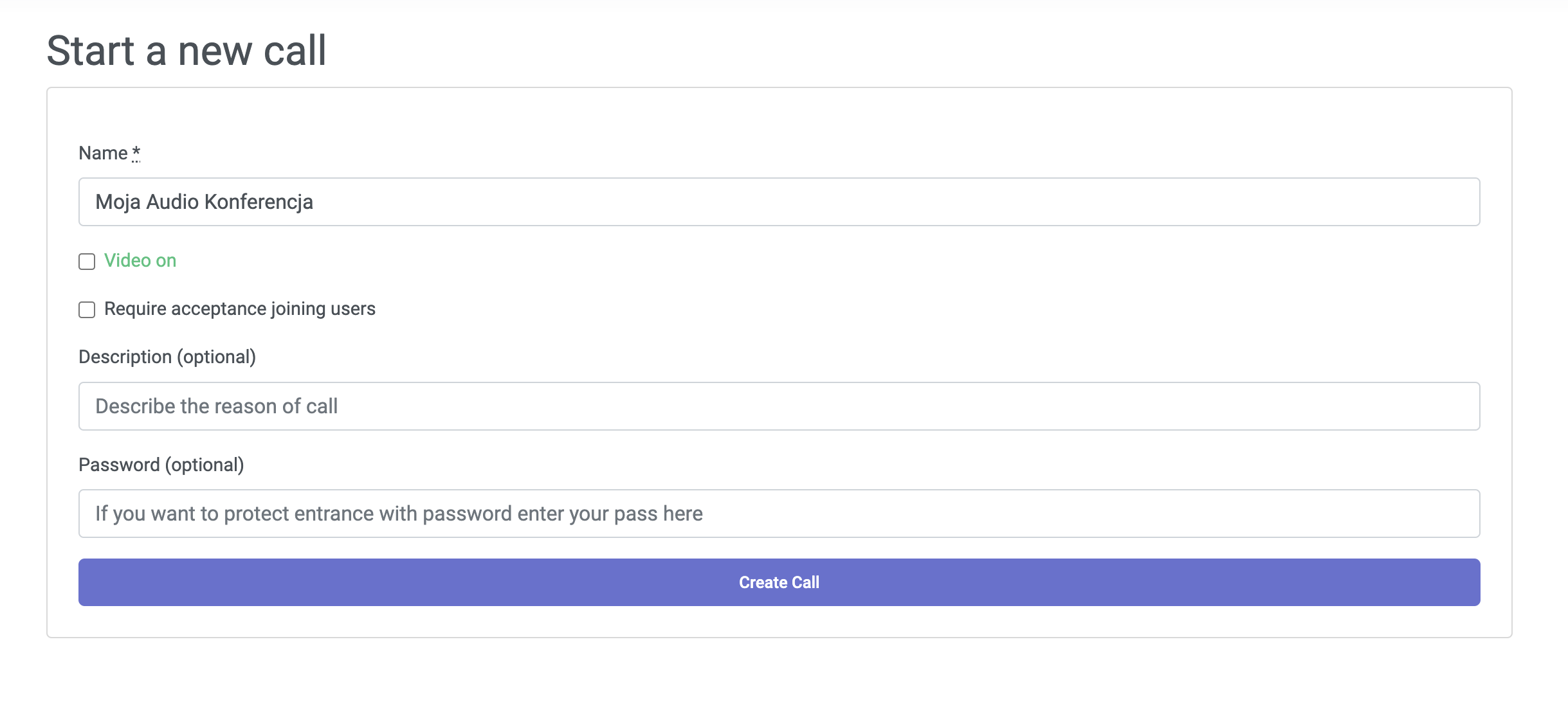Tick the Require acceptance joining users checkbox
This screenshot has height=707, width=1568.
tap(87, 310)
